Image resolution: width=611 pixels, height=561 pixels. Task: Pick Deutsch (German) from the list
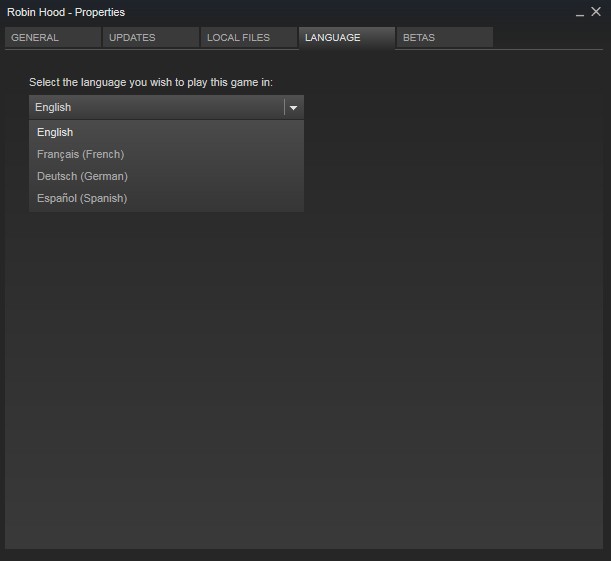[x=166, y=176]
